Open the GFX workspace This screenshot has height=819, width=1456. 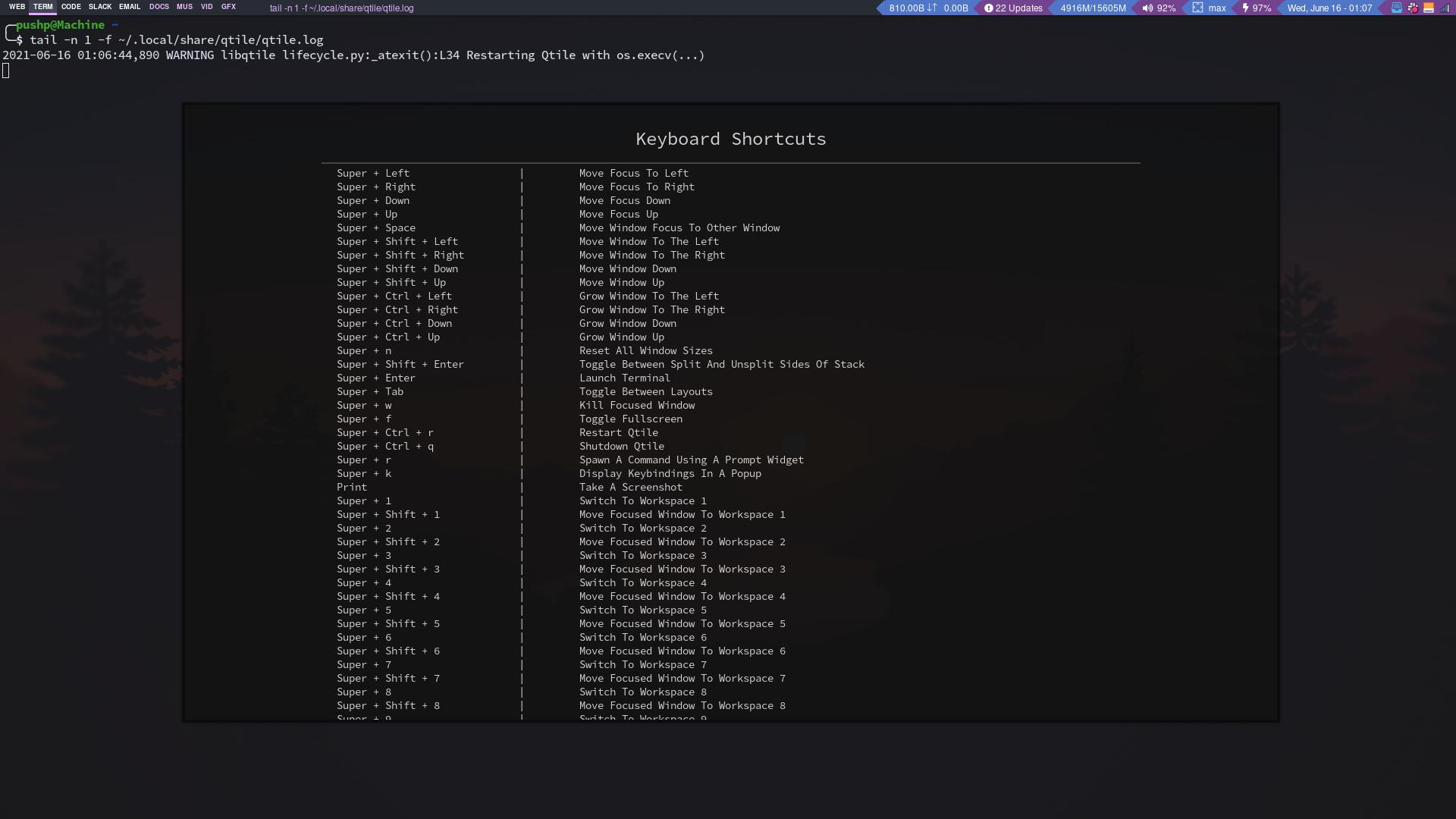pyautogui.click(x=227, y=7)
